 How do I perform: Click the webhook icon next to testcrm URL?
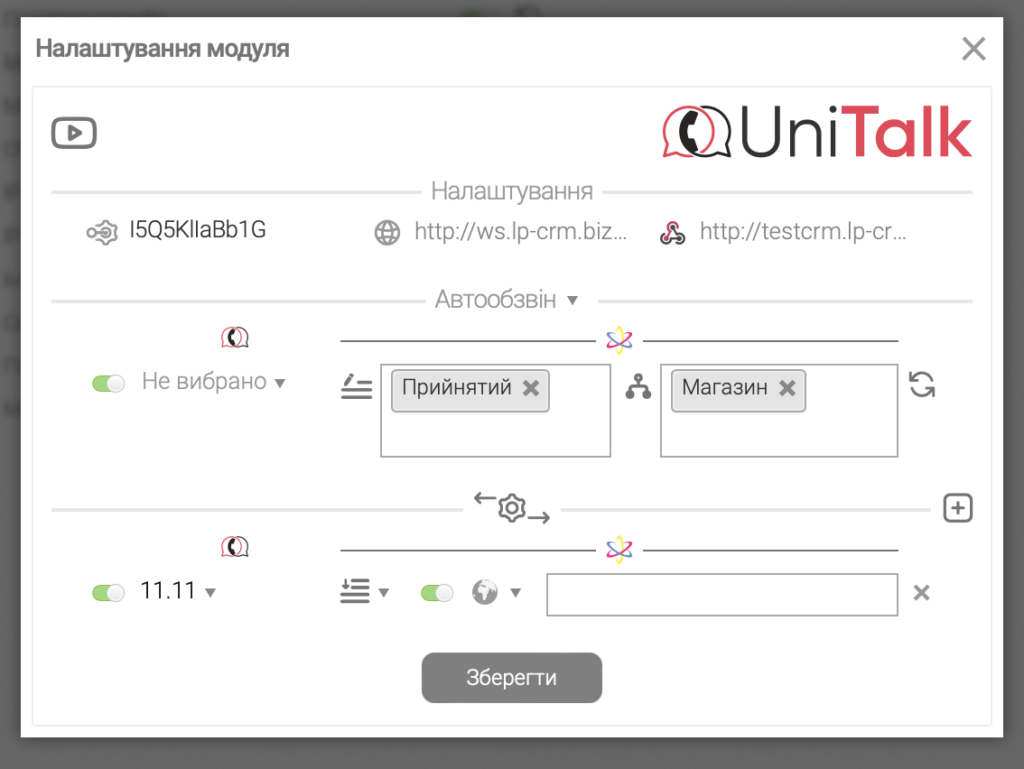pos(672,233)
